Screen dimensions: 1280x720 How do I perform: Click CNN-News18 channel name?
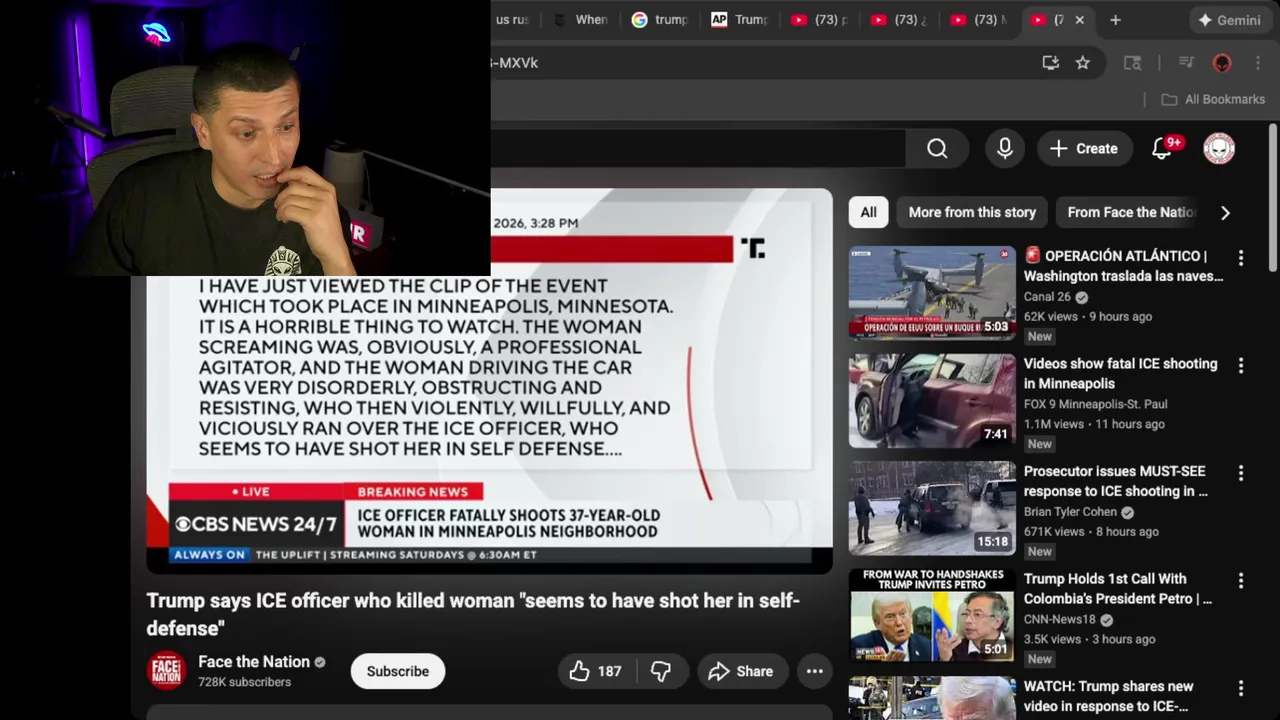[1059, 619]
